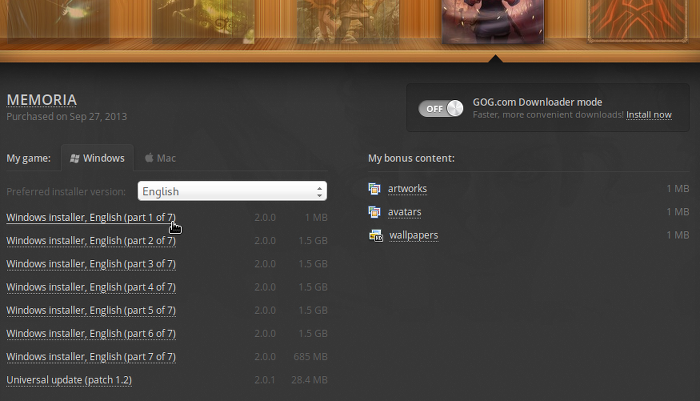
Task: Switch to the Windows platform tab
Action: pos(97,158)
